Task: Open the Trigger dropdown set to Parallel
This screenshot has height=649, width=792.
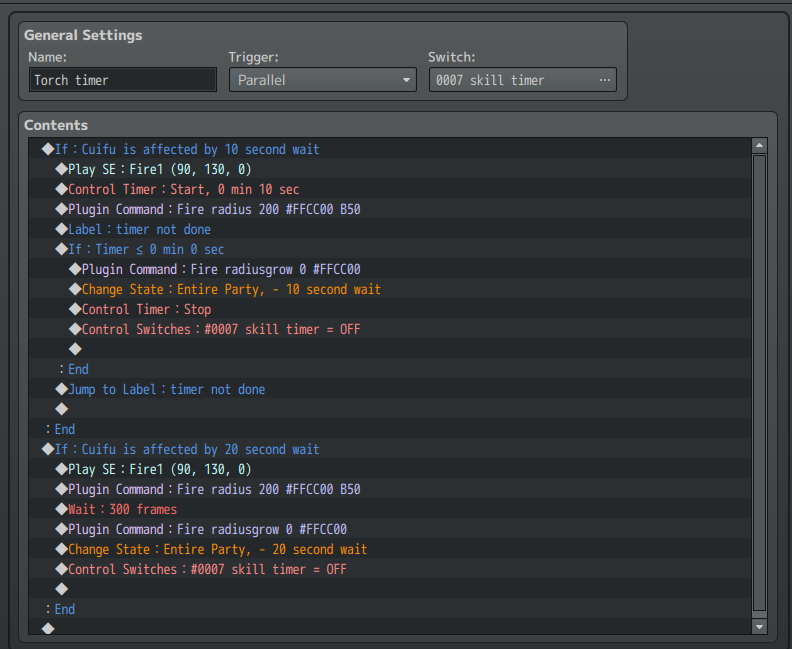Action: [x=323, y=80]
